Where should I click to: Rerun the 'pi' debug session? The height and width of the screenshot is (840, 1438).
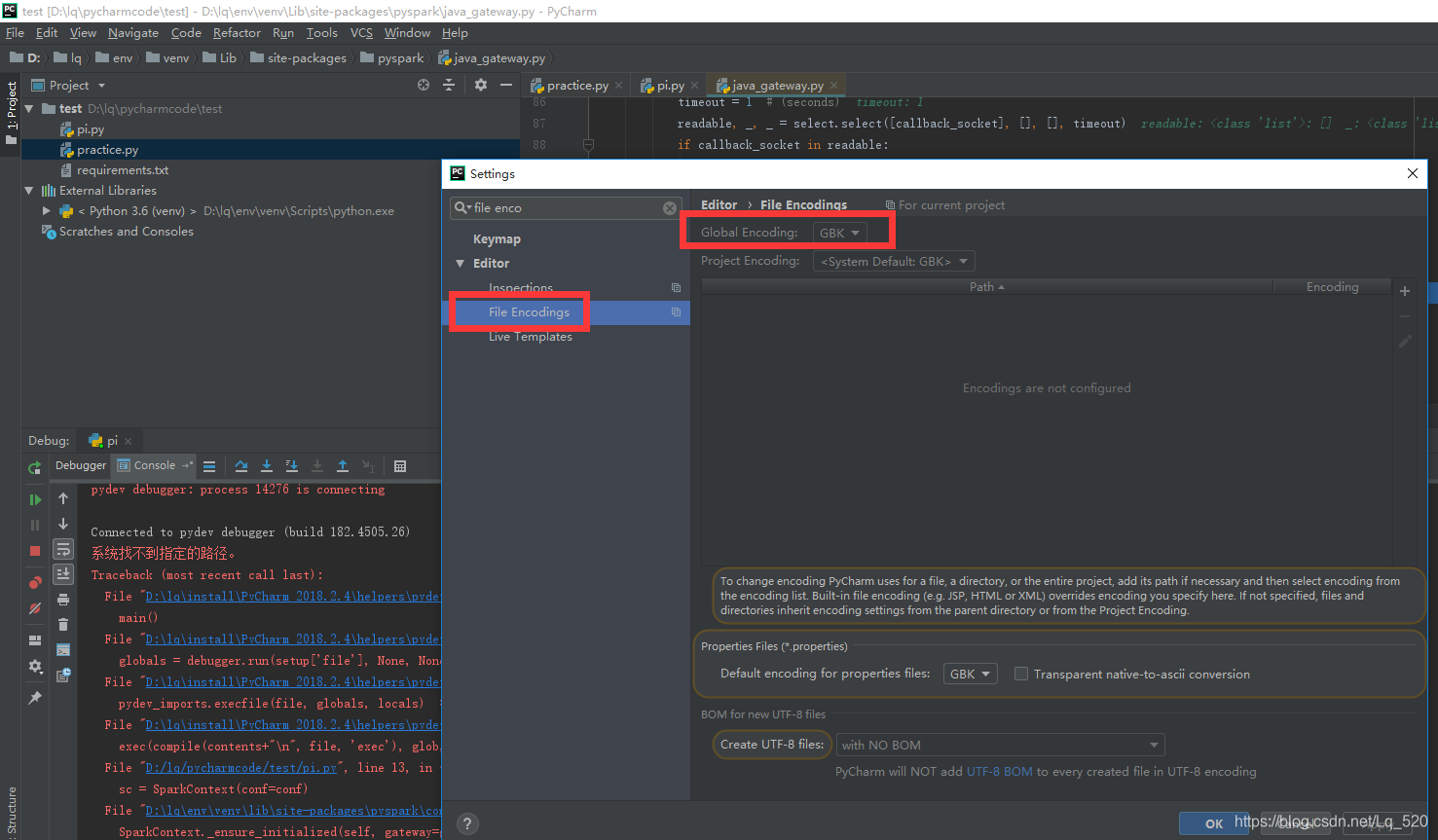click(35, 467)
